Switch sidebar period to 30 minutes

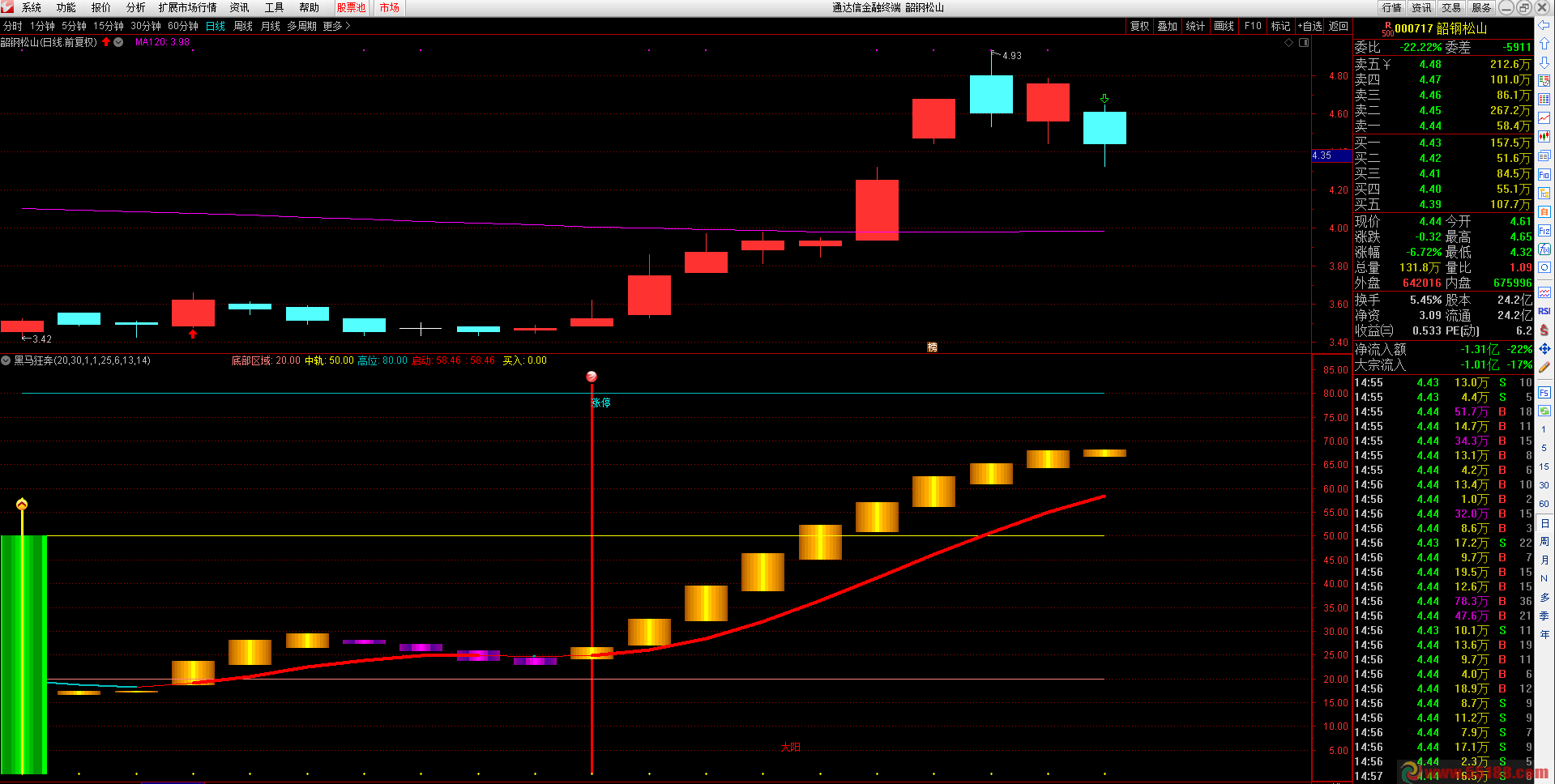(1544, 485)
